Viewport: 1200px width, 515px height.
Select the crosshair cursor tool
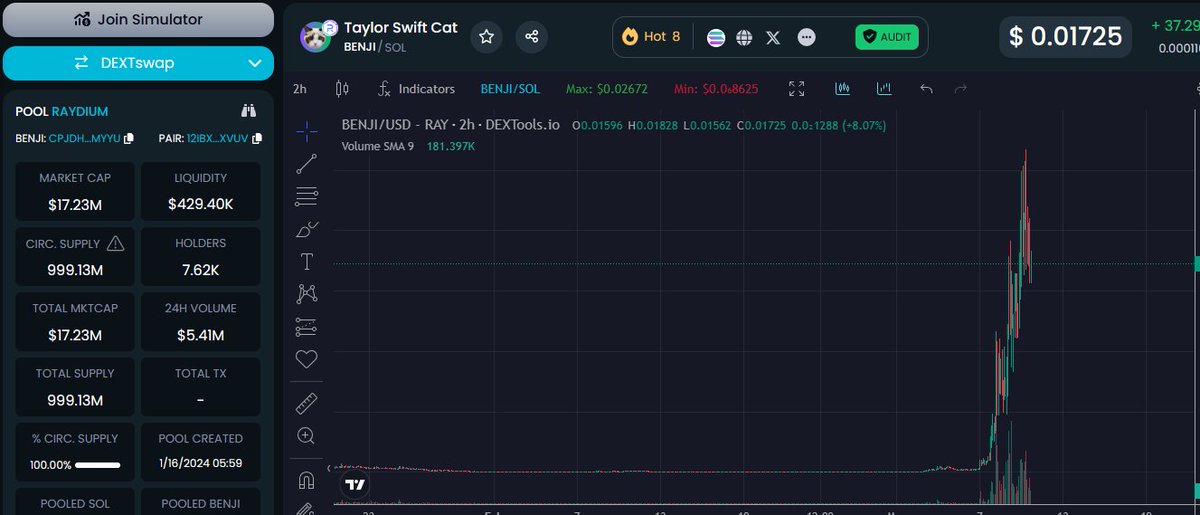(307, 131)
